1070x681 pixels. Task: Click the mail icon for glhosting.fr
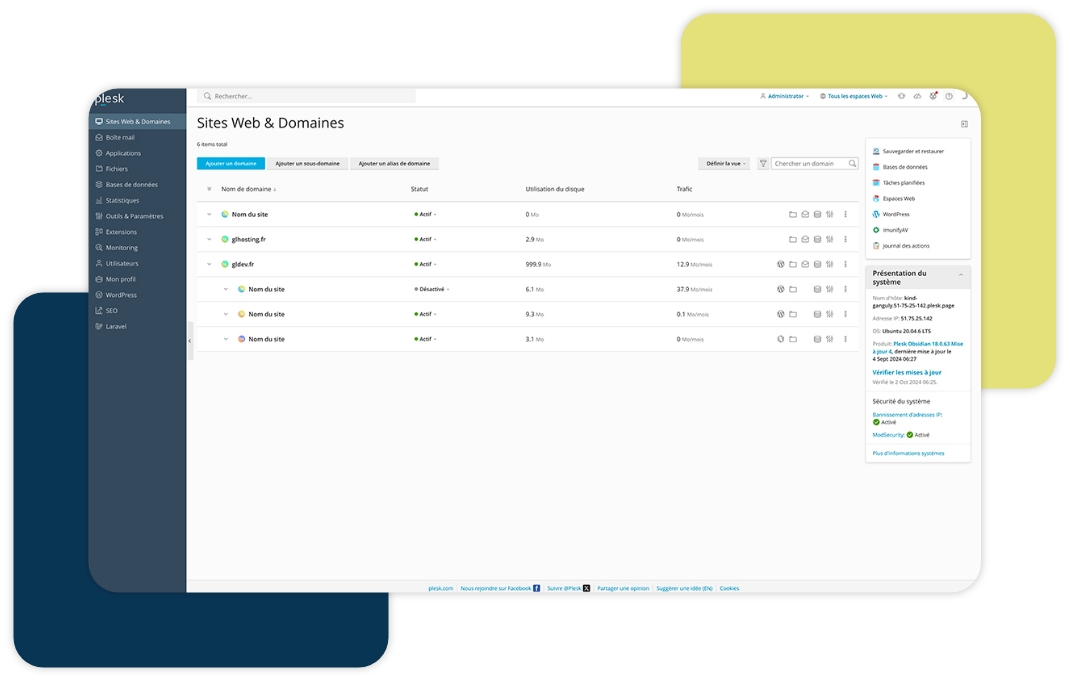[x=805, y=239]
